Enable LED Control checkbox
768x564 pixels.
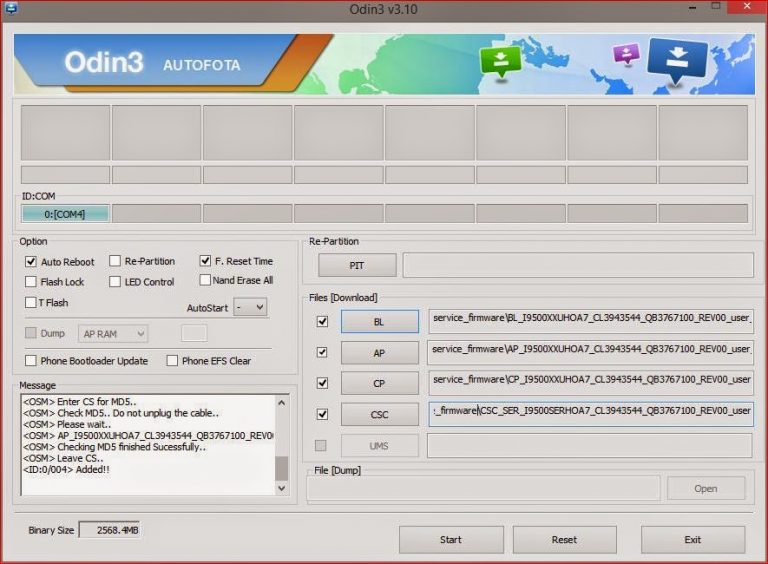pos(115,282)
